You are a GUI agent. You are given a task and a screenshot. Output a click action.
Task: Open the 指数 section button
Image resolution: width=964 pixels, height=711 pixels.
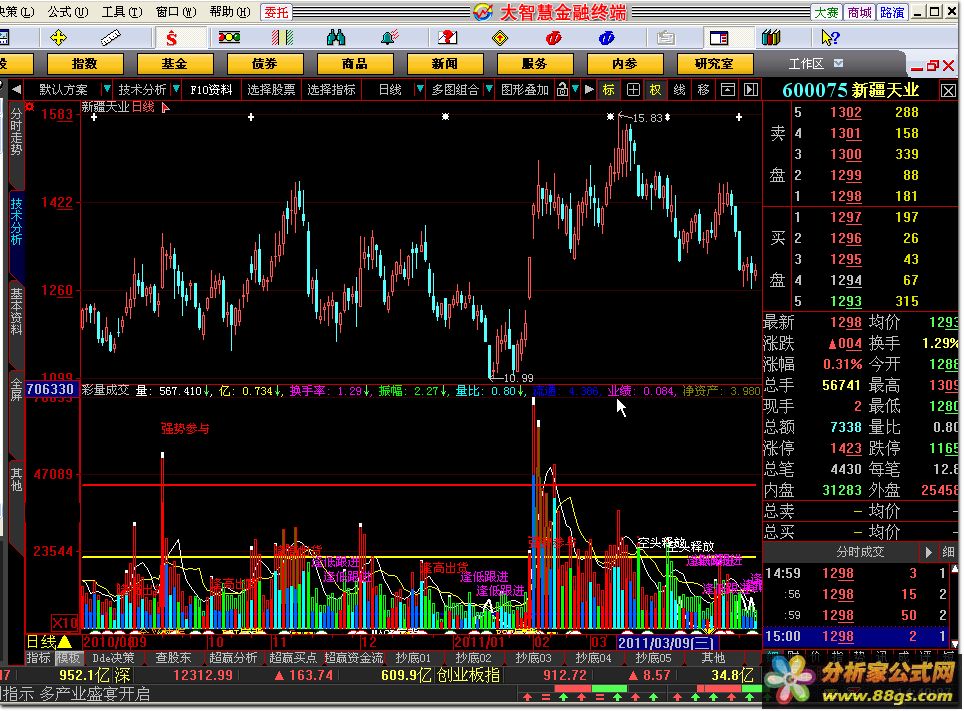click(85, 63)
